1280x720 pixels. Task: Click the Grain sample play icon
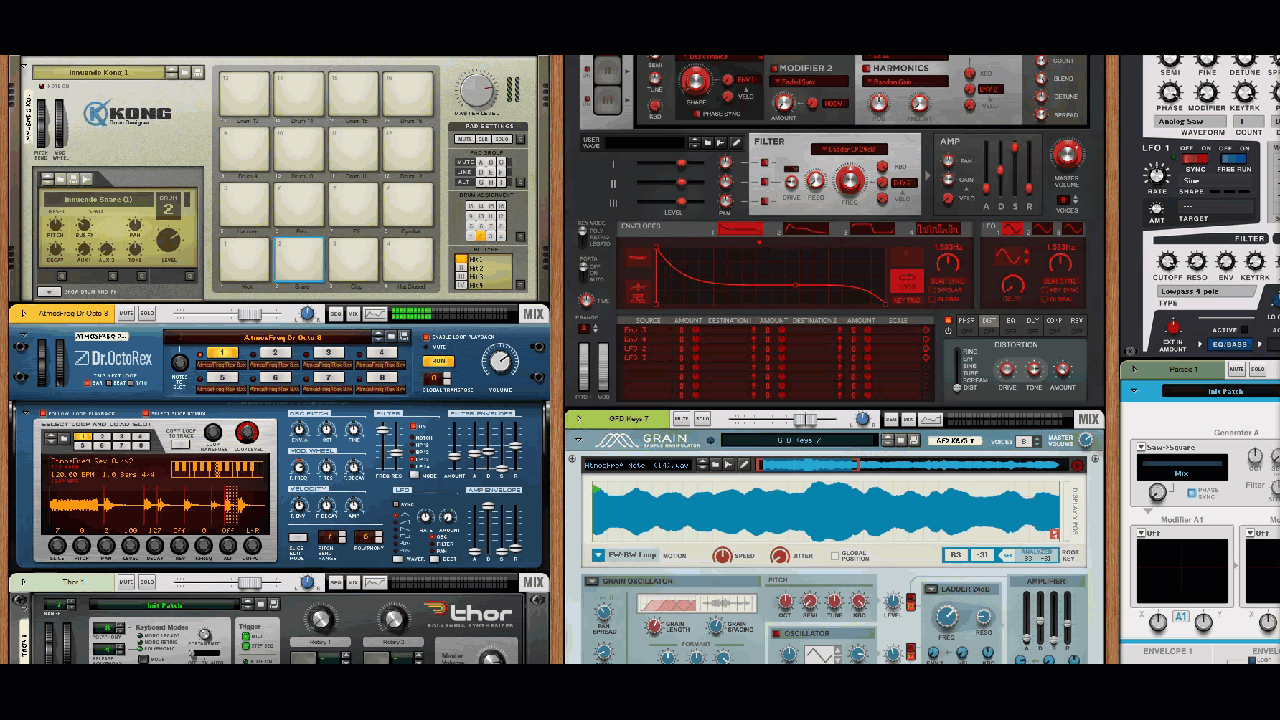729,464
